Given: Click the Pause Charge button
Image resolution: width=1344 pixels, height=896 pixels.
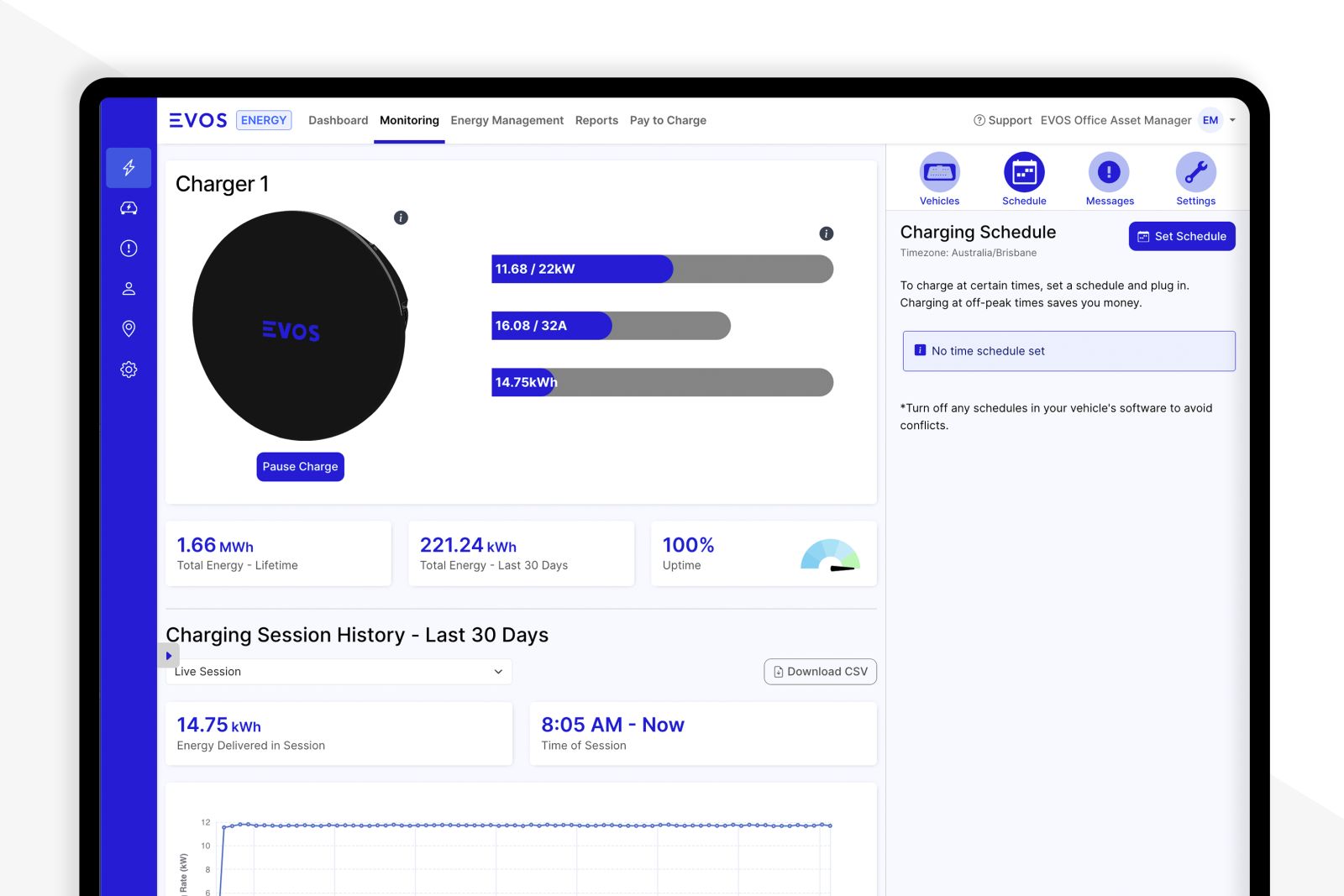Looking at the screenshot, I should tap(300, 466).
